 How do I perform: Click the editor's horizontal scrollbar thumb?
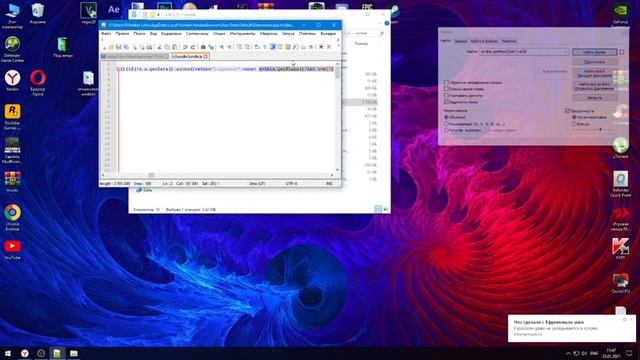coord(151,175)
